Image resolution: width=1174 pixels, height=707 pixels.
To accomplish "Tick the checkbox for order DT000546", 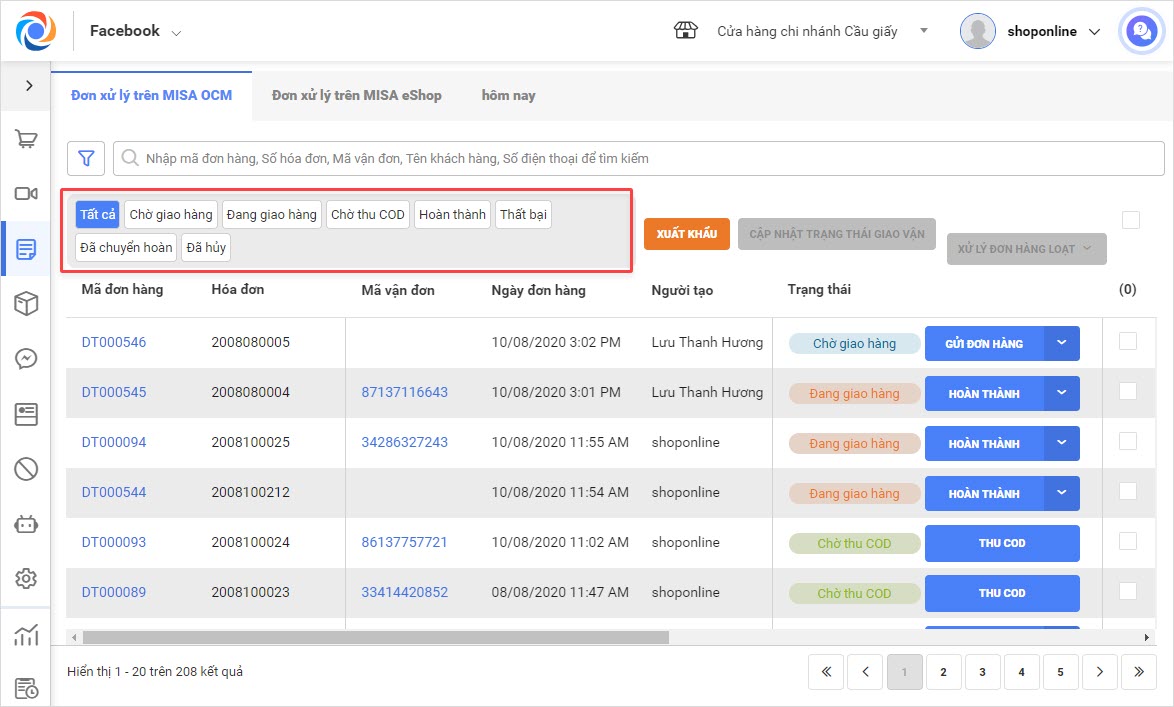I will (1128, 341).
